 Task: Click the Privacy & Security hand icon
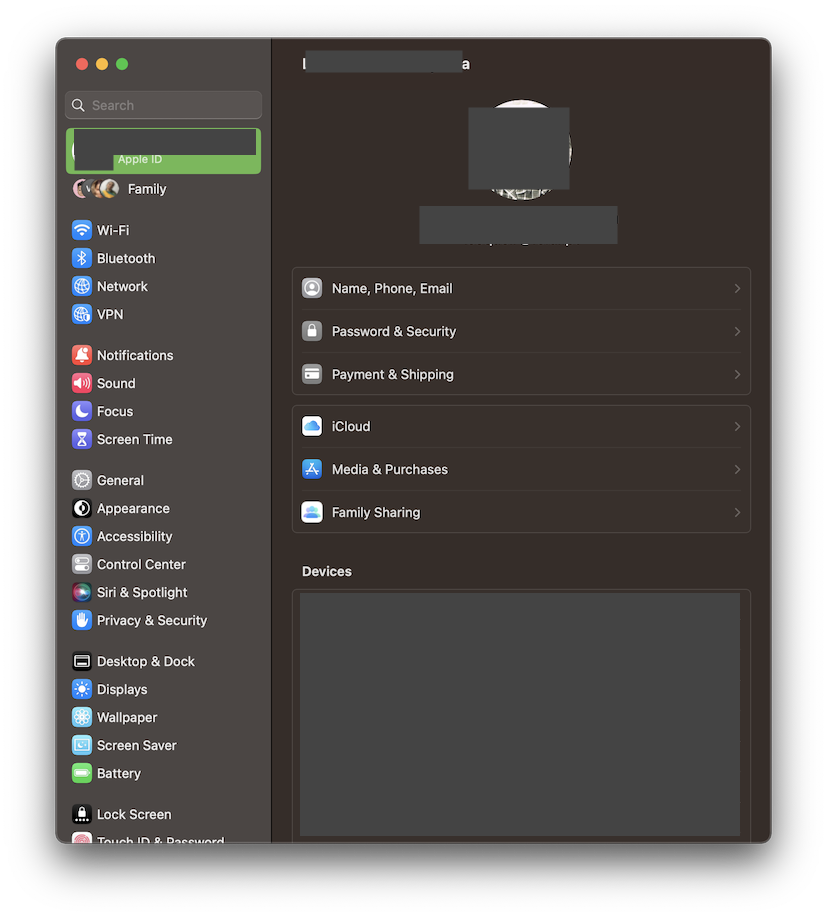[x=82, y=620]
